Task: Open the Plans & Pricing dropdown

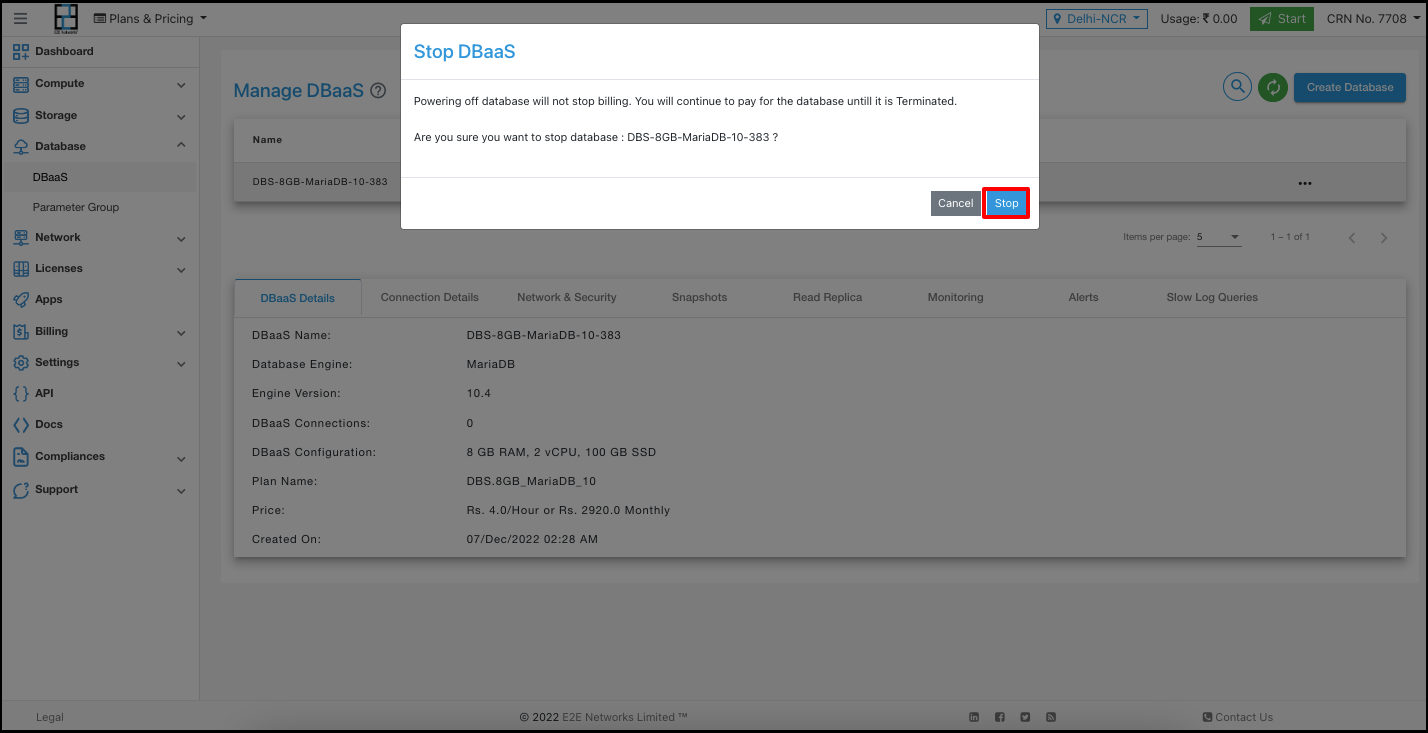Action: tap(150, 18)
